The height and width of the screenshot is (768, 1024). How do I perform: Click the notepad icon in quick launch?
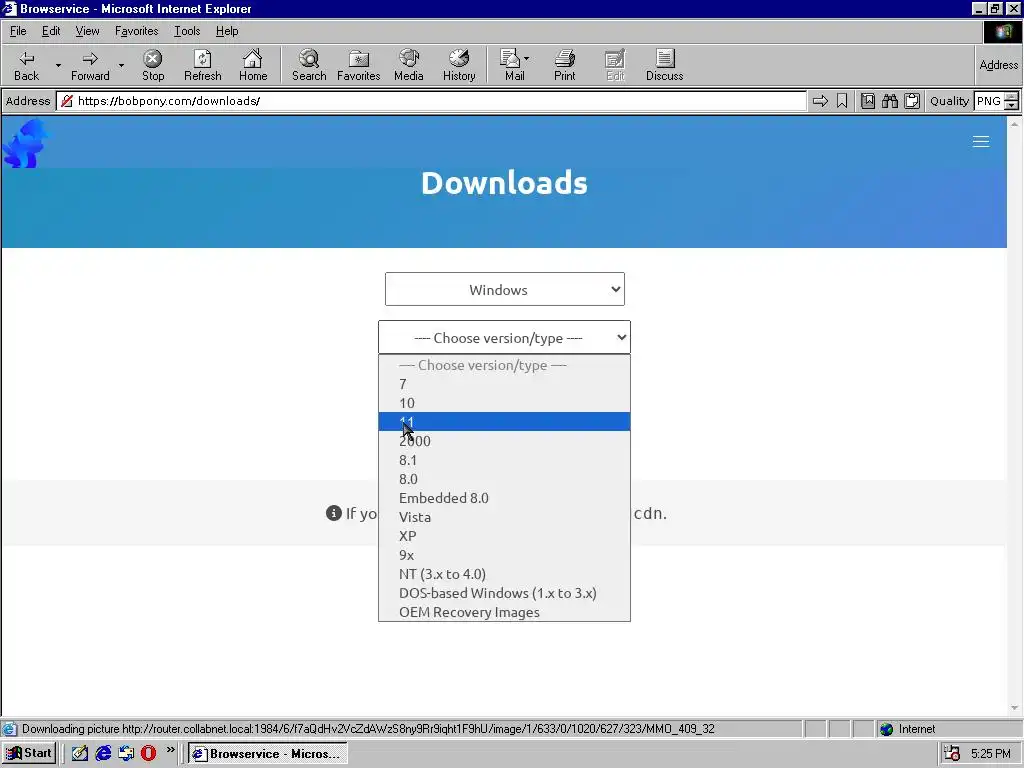coord(80,753)
